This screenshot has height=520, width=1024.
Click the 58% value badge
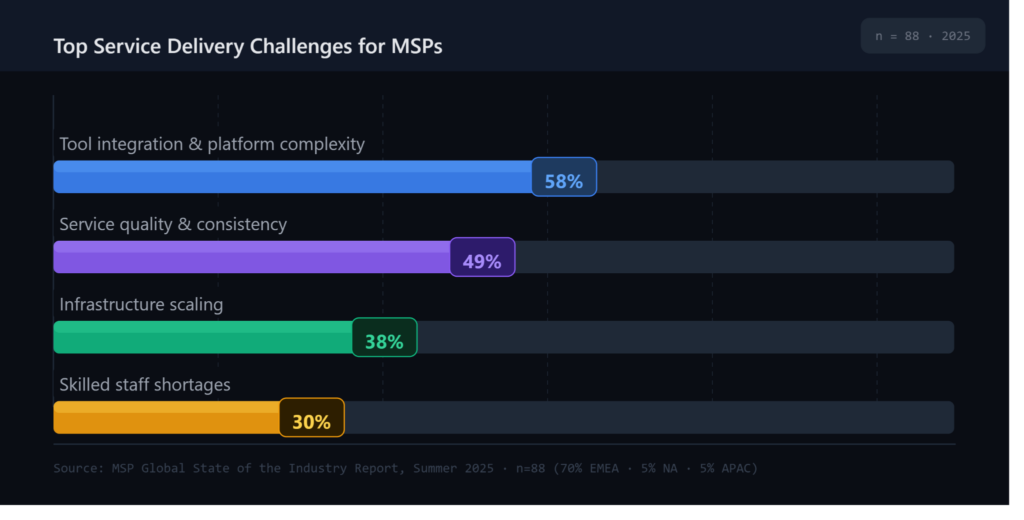pyautogui.click(x=564, y=177)
